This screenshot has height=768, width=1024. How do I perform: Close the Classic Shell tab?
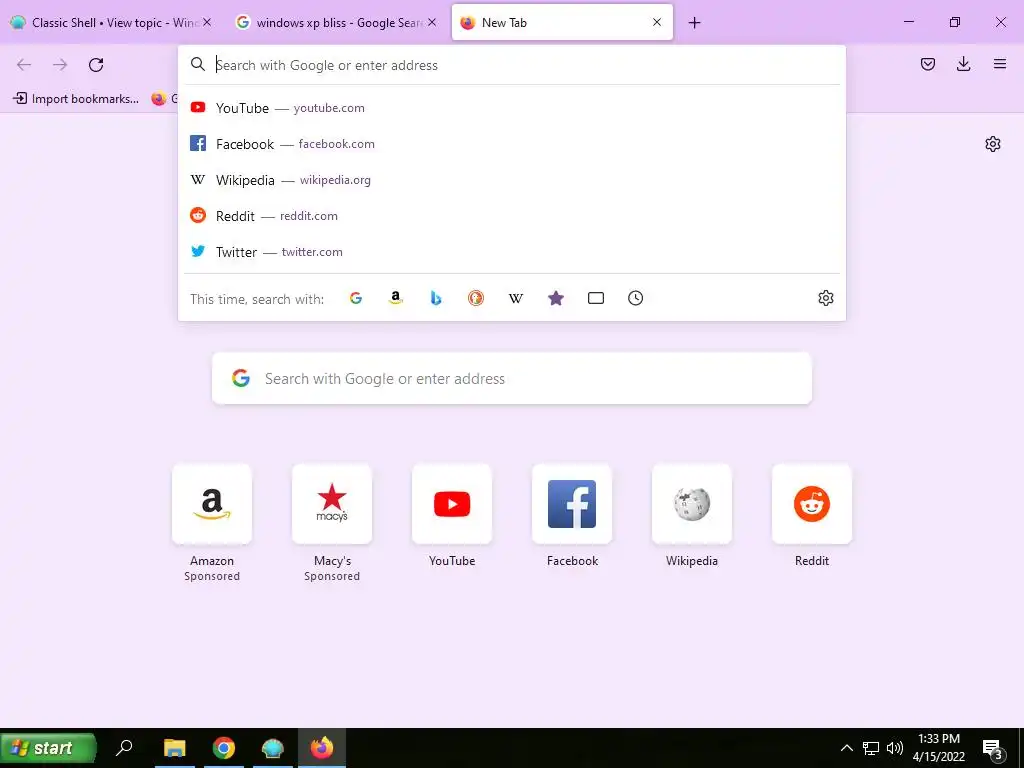pyautogui.click(x=206, y=22)
